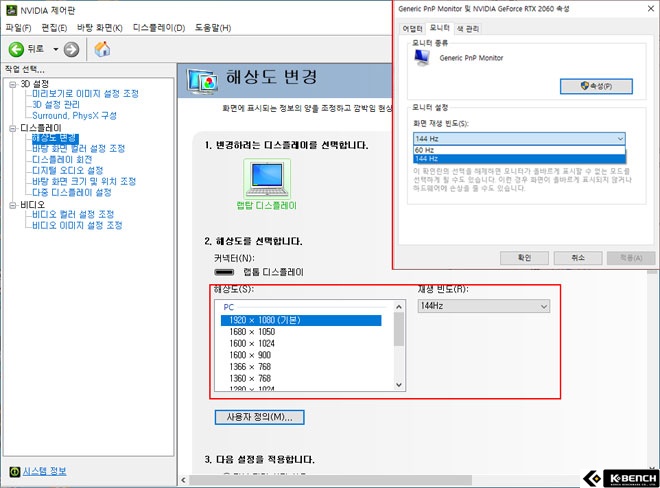Select Surround, PhysX 구성 item
The width and height of the screenshot is (660, 488).
(75, 115)
